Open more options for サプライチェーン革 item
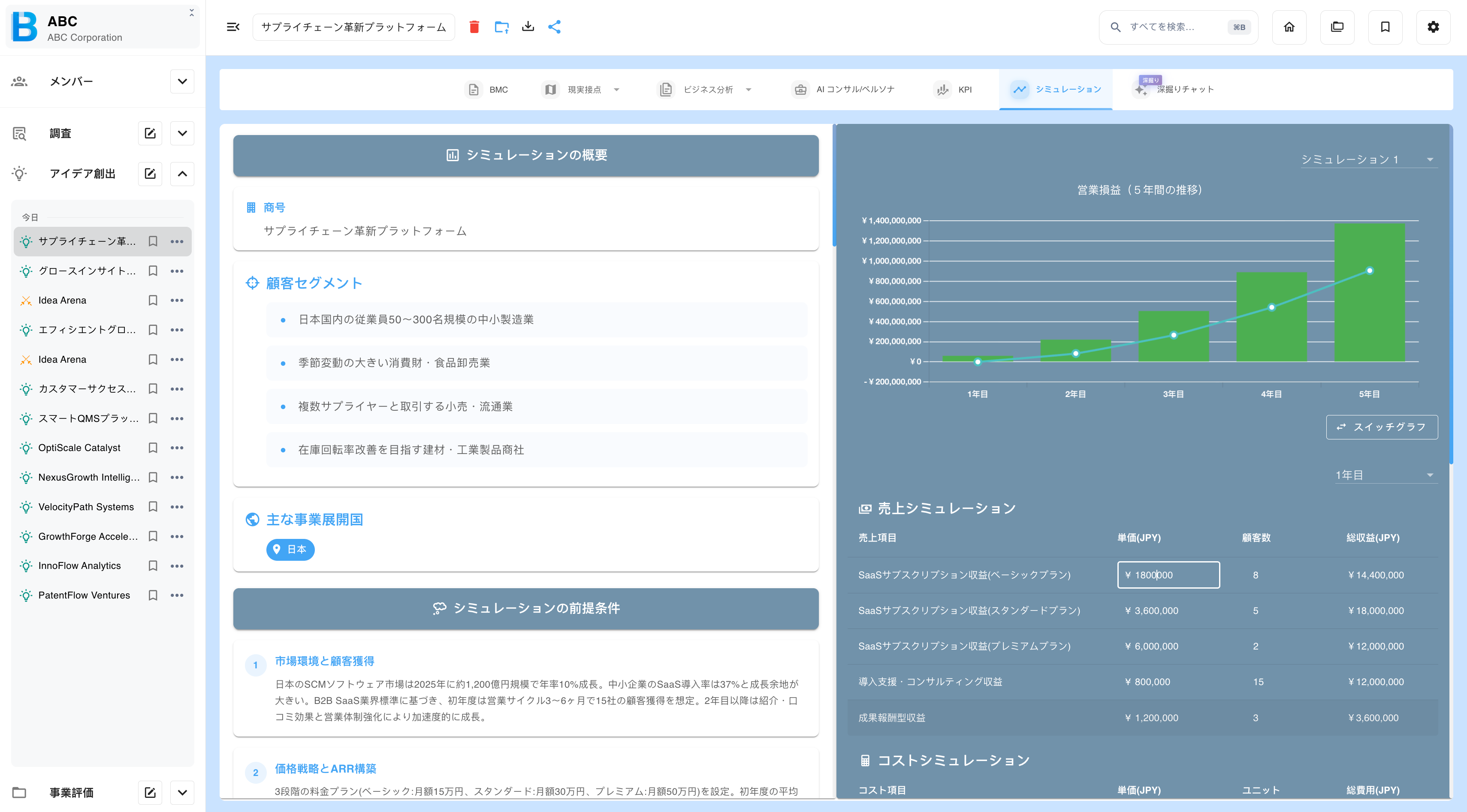Viewport: 1467px width, 812px height. click(177, 241)
